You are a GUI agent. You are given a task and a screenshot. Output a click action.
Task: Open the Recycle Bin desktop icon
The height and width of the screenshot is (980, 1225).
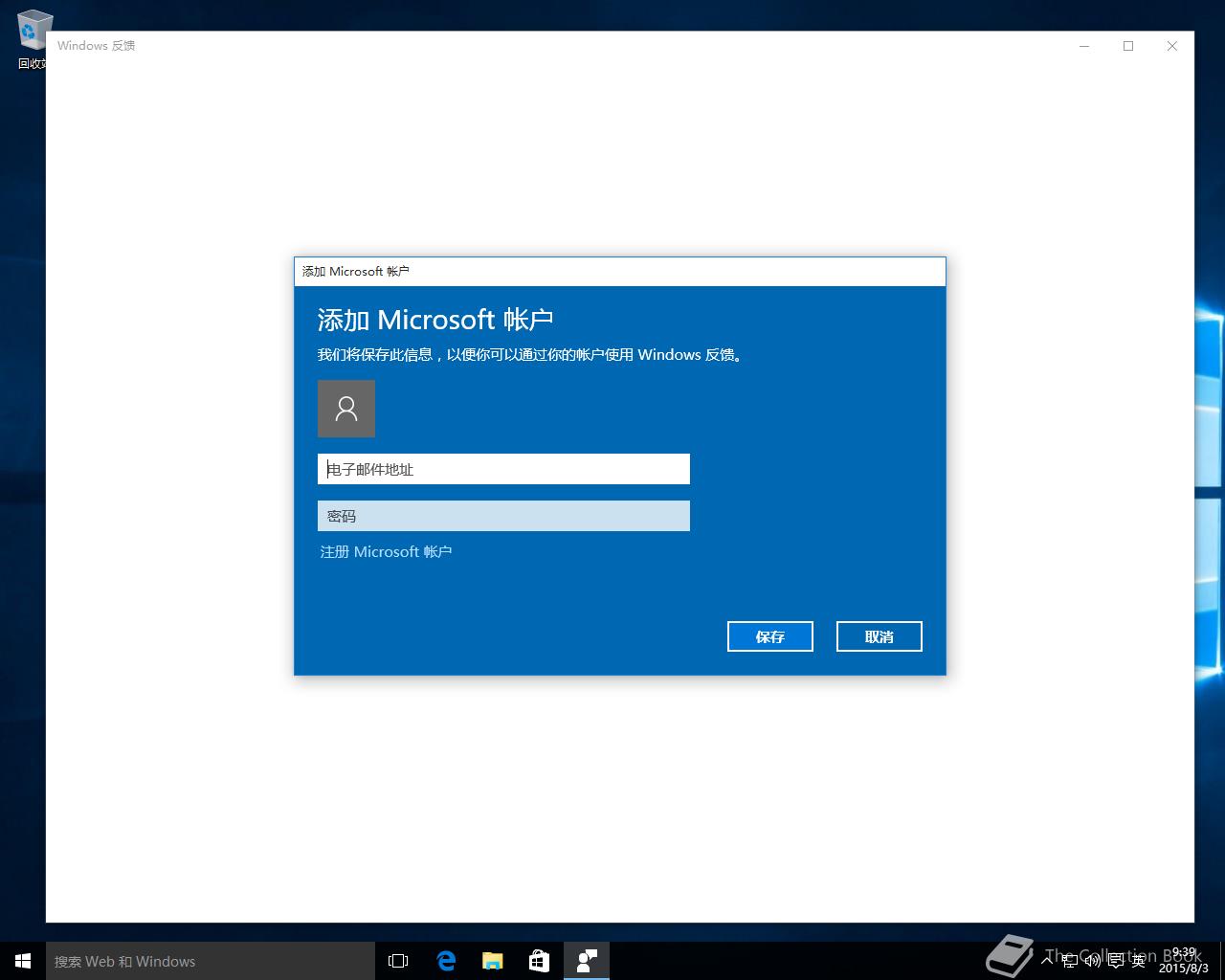[32, 39]
